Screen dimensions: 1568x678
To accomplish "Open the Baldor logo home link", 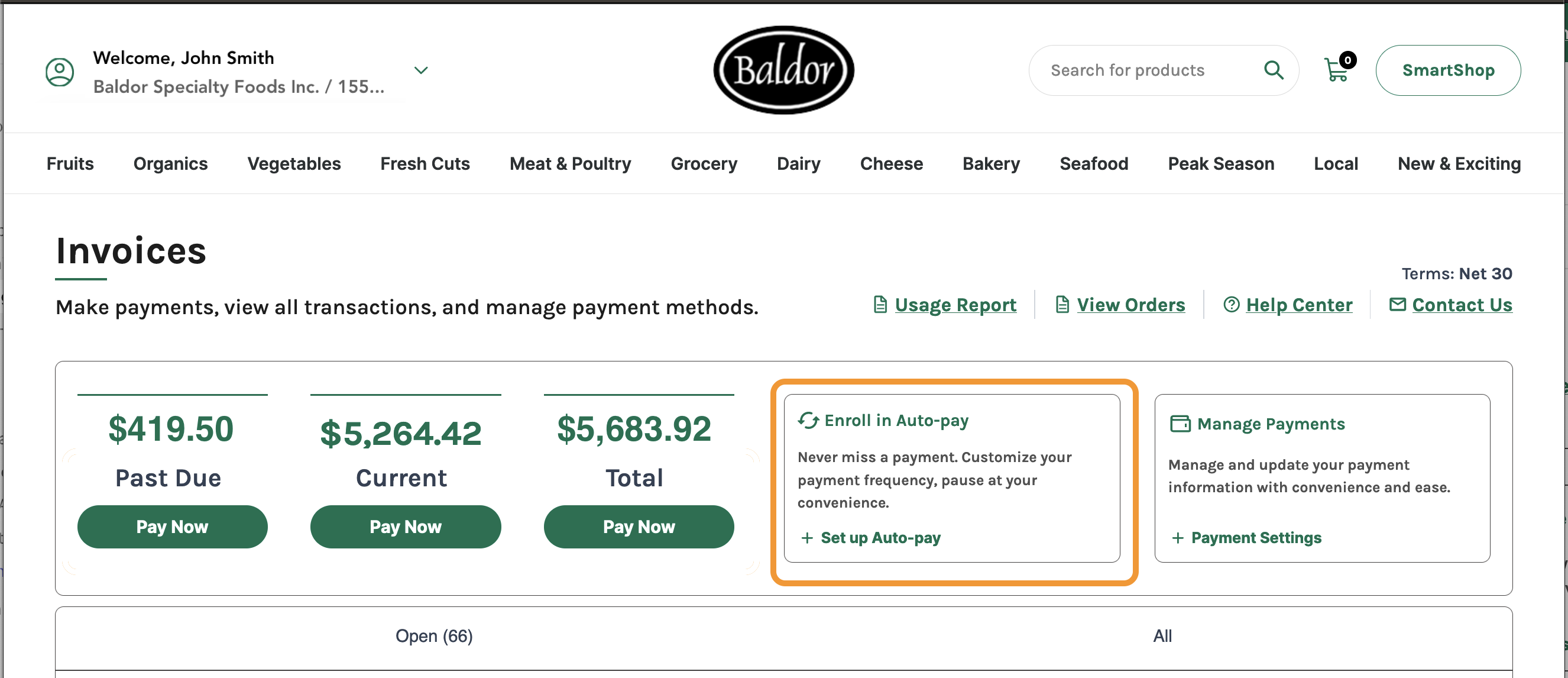I will (783, 70).
